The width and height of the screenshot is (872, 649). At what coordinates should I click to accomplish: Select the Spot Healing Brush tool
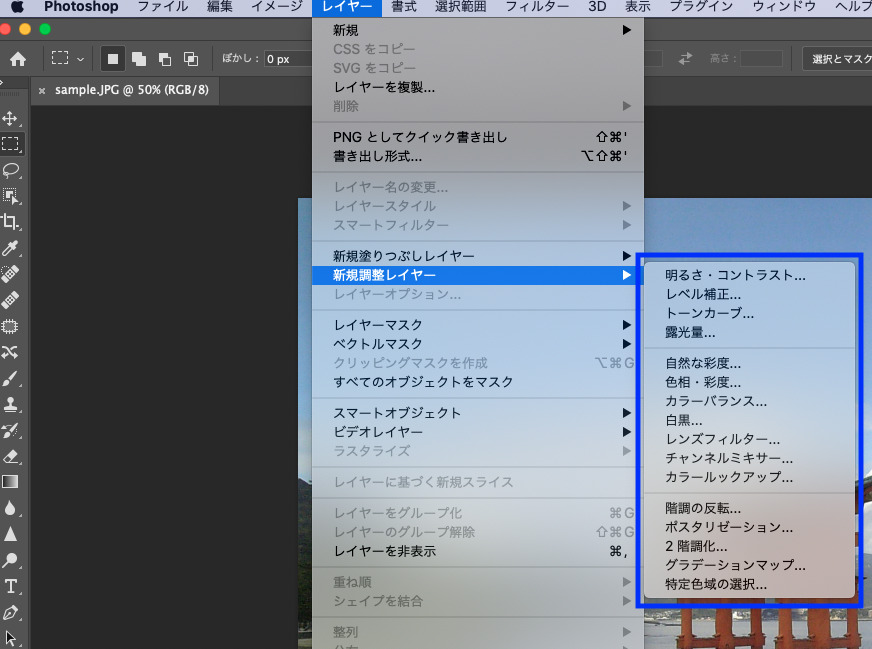pos(10,274)
